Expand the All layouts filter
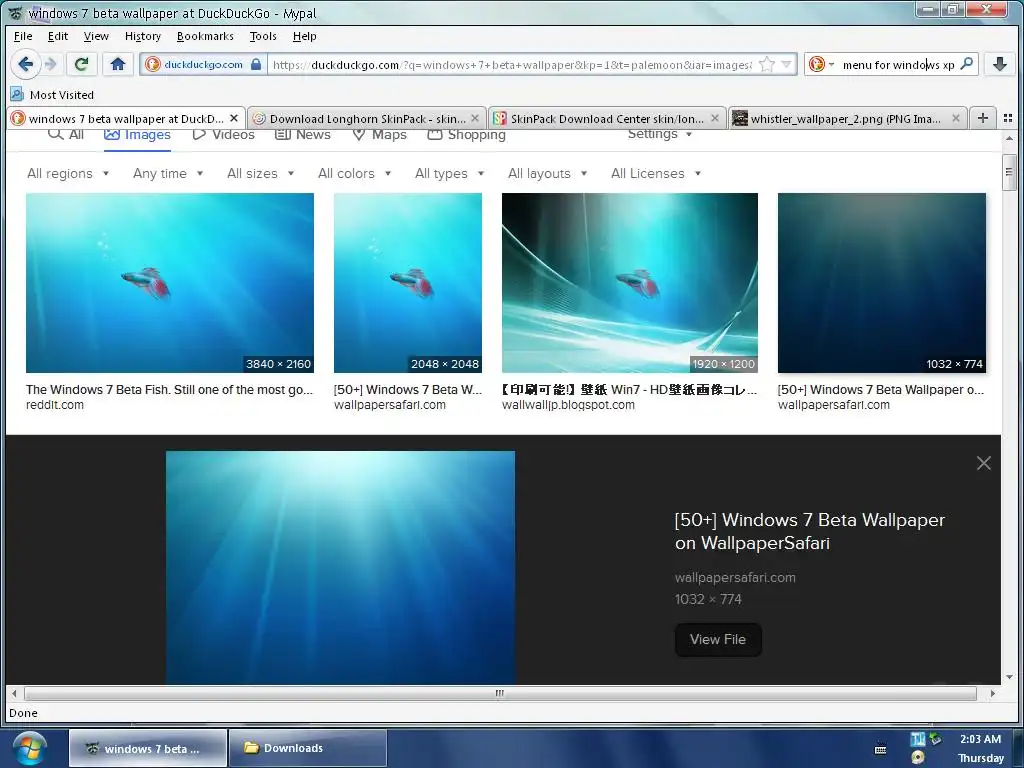1024x768 pixels. pyautogui.click(x=547, y=173)
